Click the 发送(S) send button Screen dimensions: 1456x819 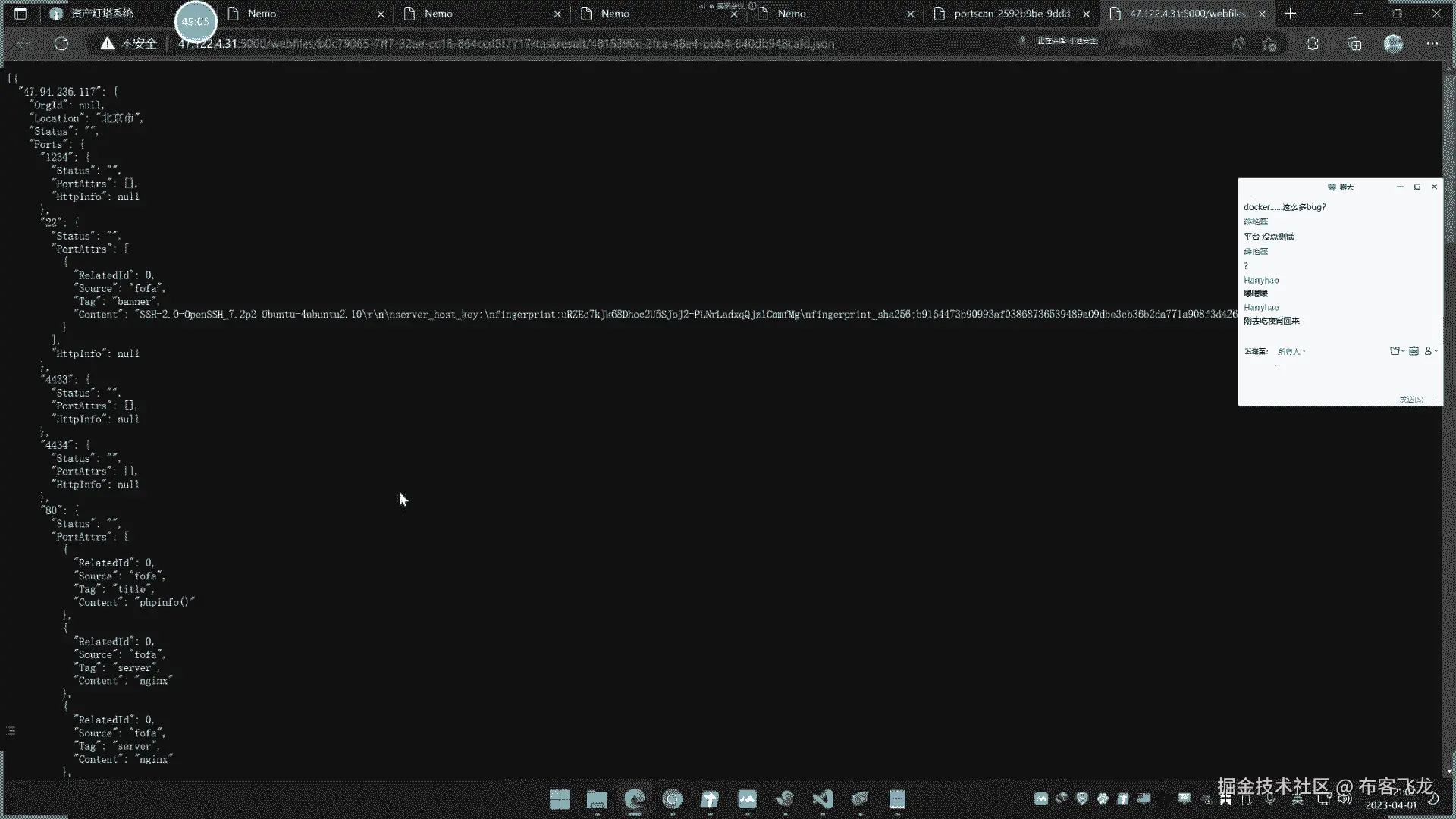click(x=1410, y=400)
